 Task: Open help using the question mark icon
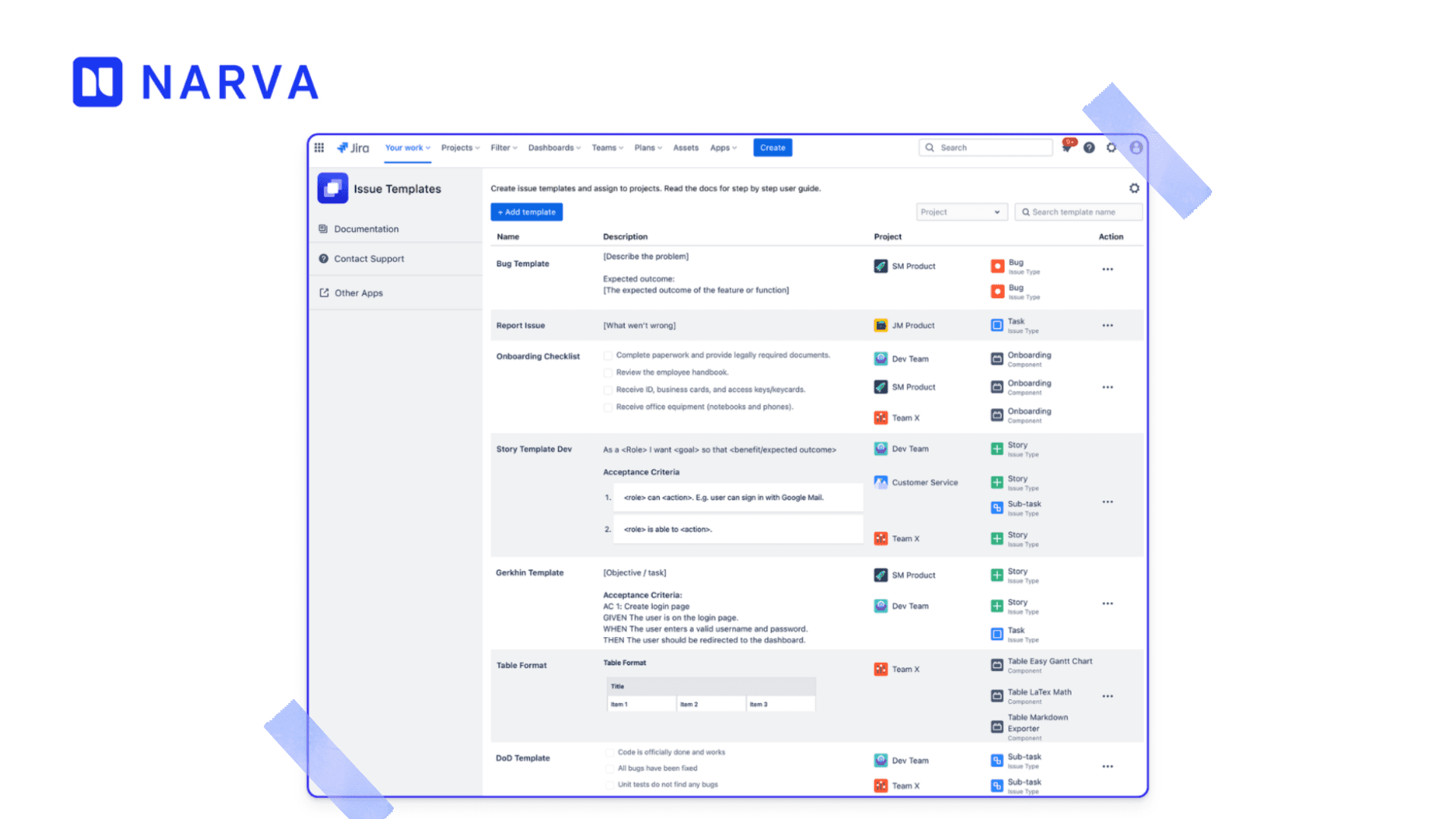(x=1090, y=148)
